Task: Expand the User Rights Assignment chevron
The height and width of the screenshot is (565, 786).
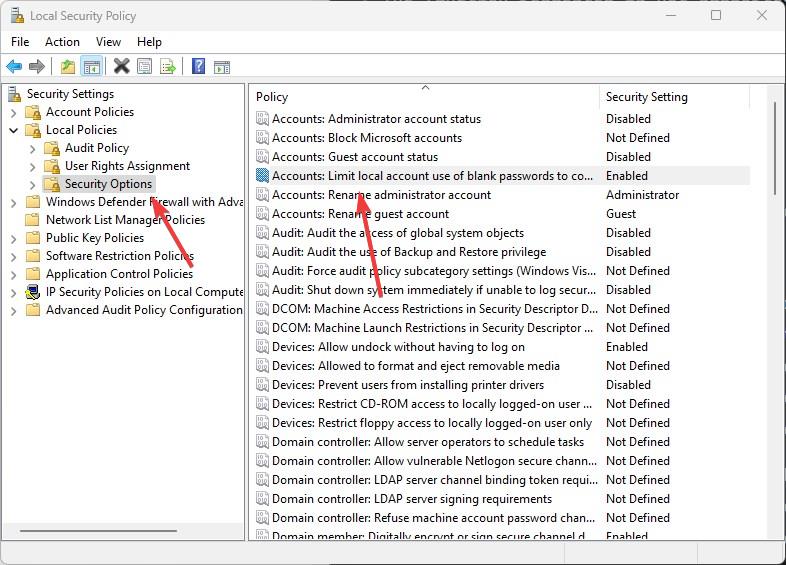Action: coord(33,167)
